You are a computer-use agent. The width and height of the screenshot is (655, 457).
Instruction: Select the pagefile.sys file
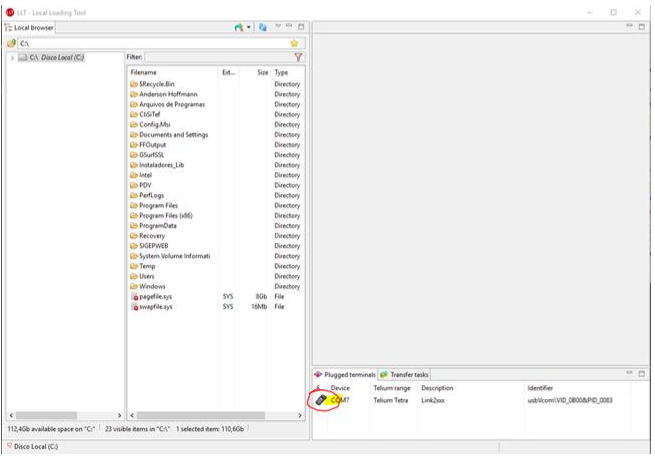point(155,297)
